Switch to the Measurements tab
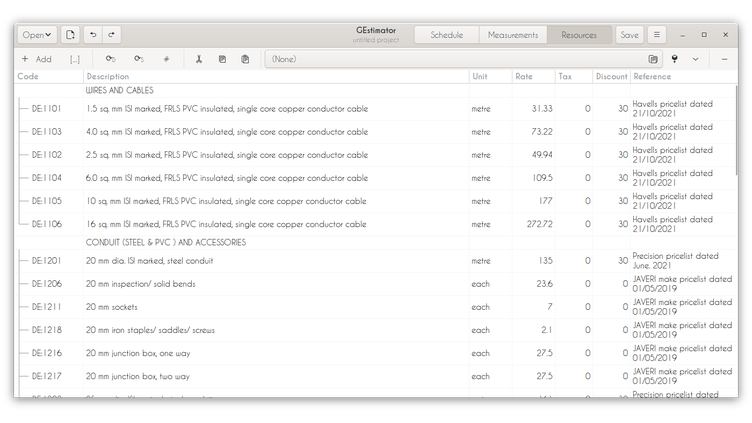The height and width of the screenshot is (423, 752). coord(513,35)
